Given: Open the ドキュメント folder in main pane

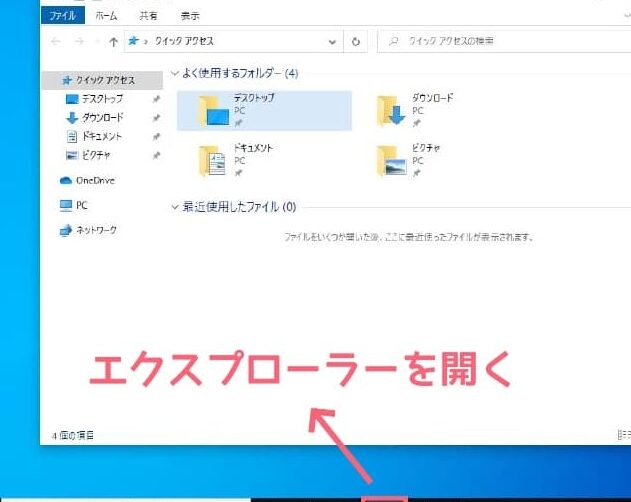Looking at the screenshot, I should 213,160.
